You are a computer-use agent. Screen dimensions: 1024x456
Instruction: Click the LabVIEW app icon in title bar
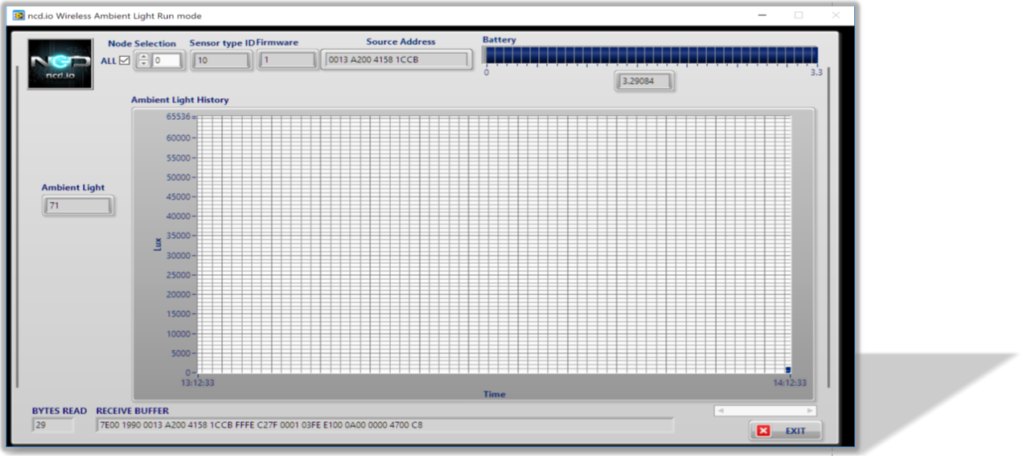pos(19,15)
